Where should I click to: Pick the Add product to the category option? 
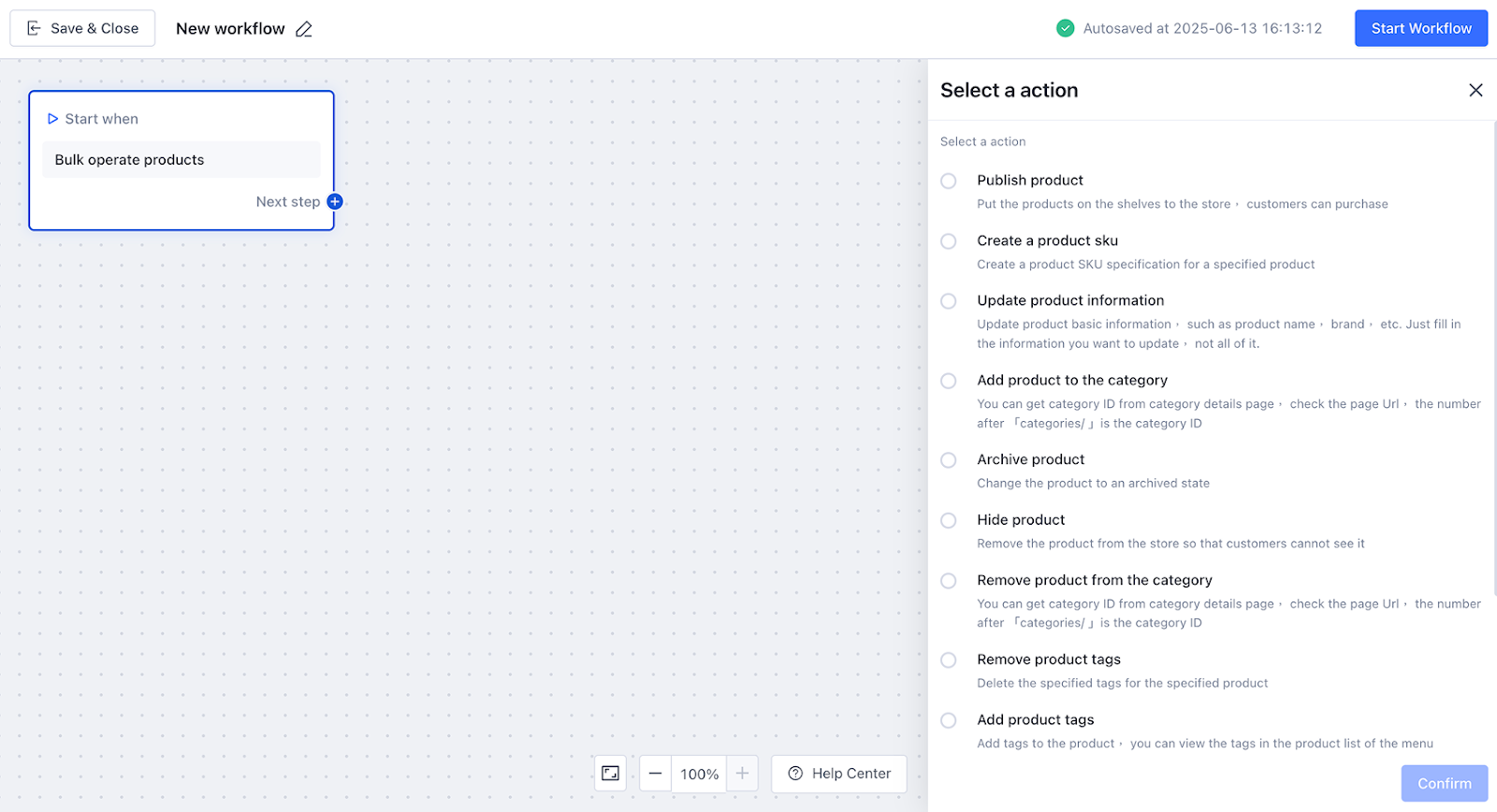949,381
